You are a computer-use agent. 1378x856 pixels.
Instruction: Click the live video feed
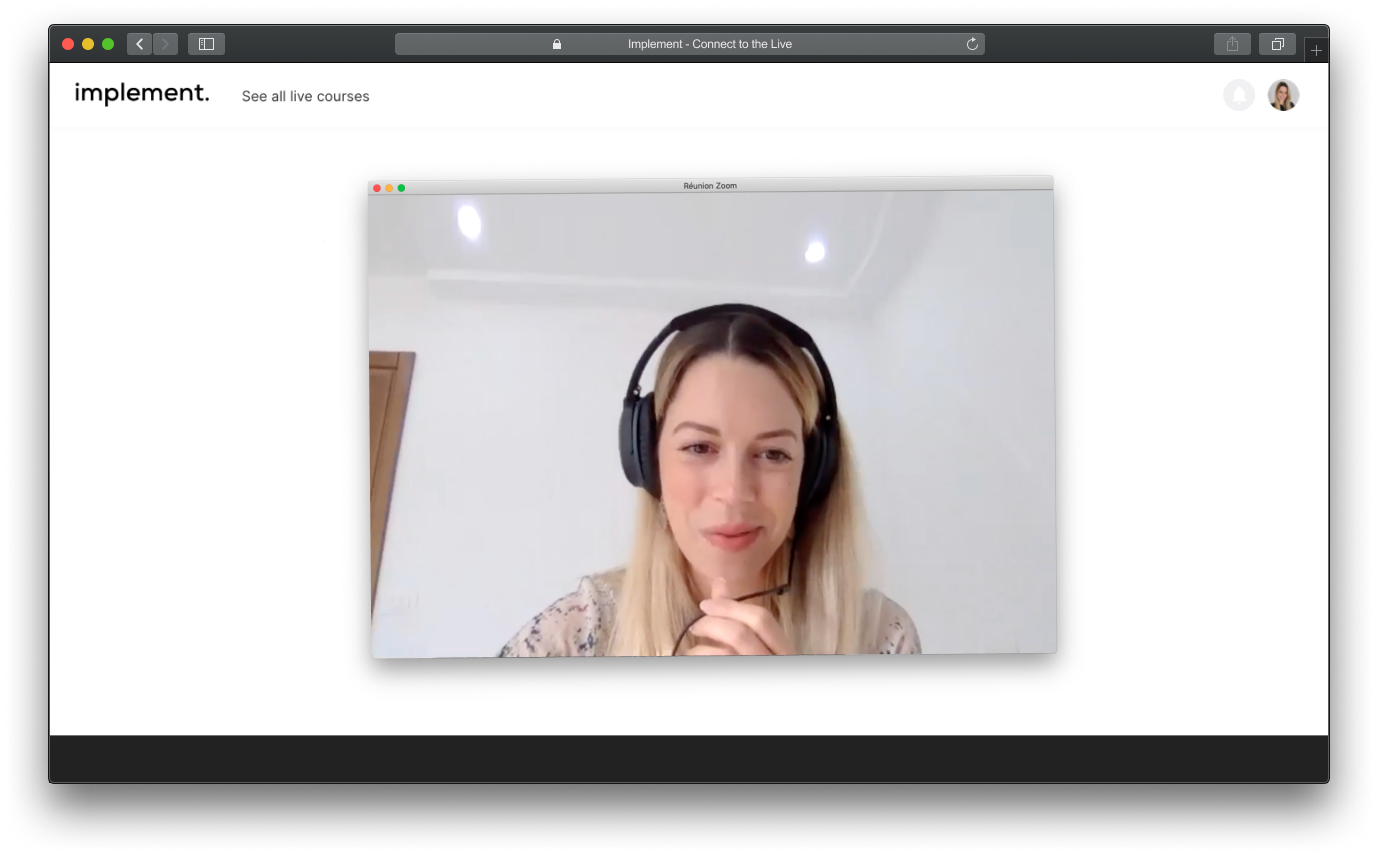click(x=712, y=425)
